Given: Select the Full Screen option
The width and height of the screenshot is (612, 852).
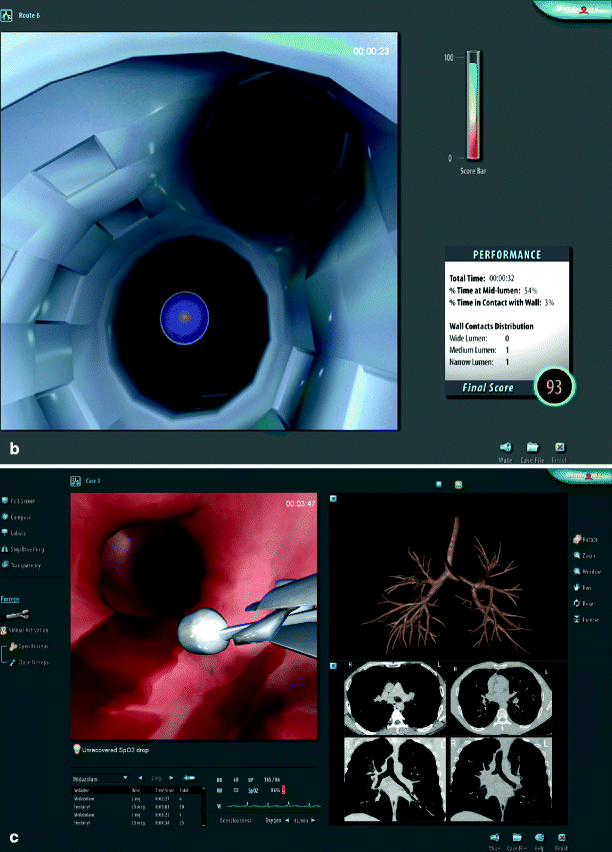Looking at the screenshot, I should (22, 500).
